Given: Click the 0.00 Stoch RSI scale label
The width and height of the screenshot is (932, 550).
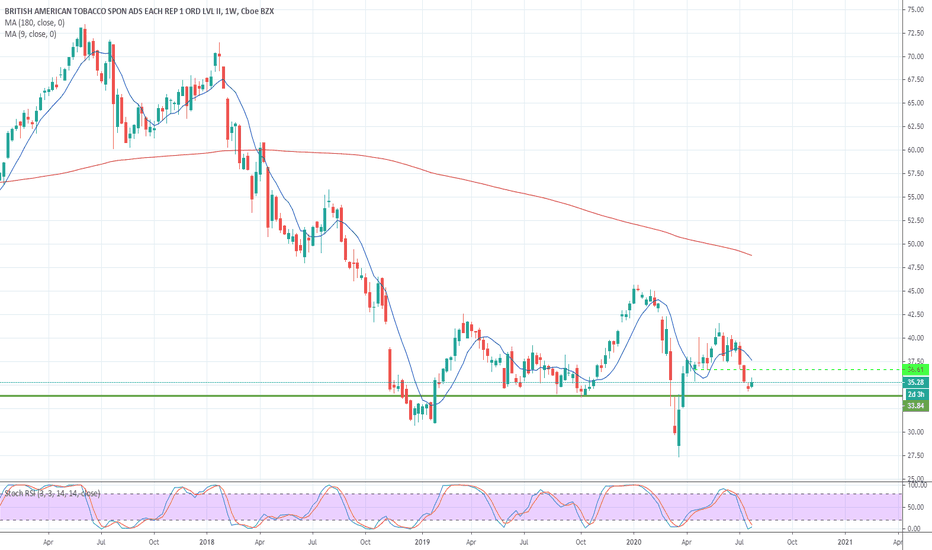Looking at the screenshot, I should [914, 529].
